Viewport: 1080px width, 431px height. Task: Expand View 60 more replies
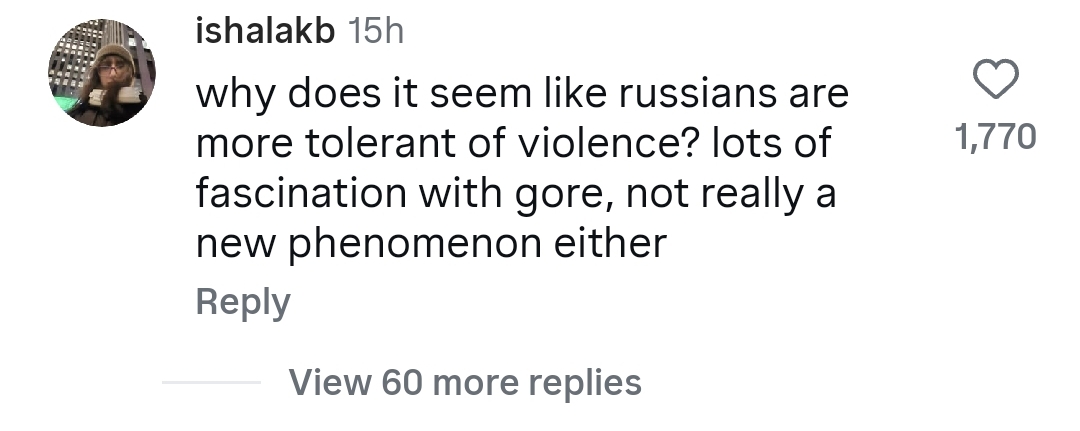tap(465, 382)
